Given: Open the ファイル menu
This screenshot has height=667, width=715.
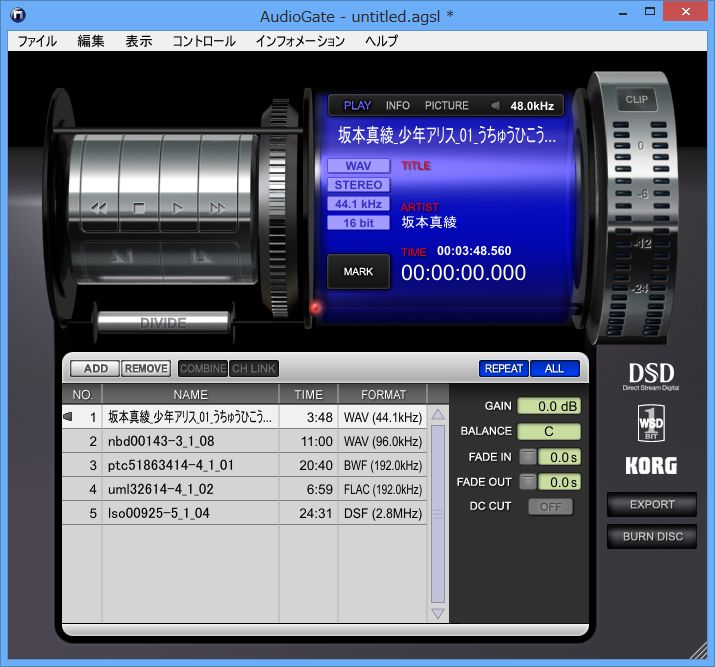Looking at the screenshot, I should coord(37,41).
